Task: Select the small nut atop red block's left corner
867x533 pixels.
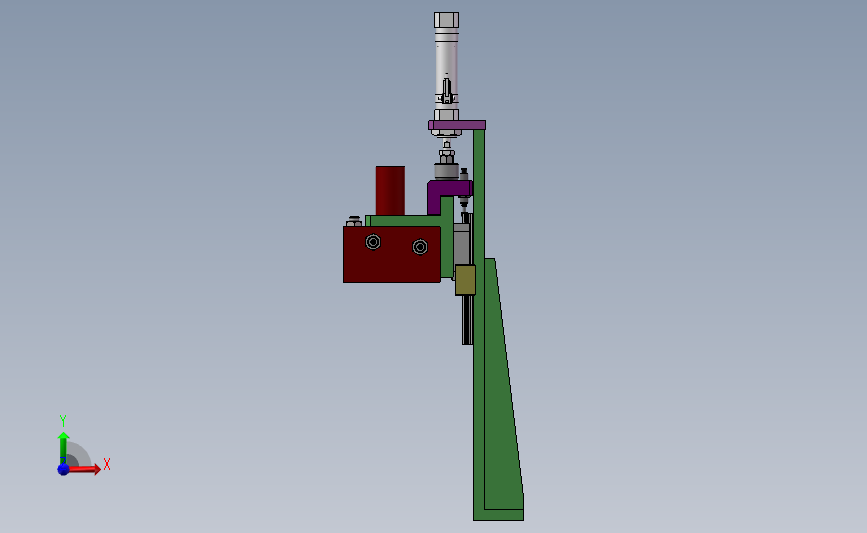Action: (354, 222)
